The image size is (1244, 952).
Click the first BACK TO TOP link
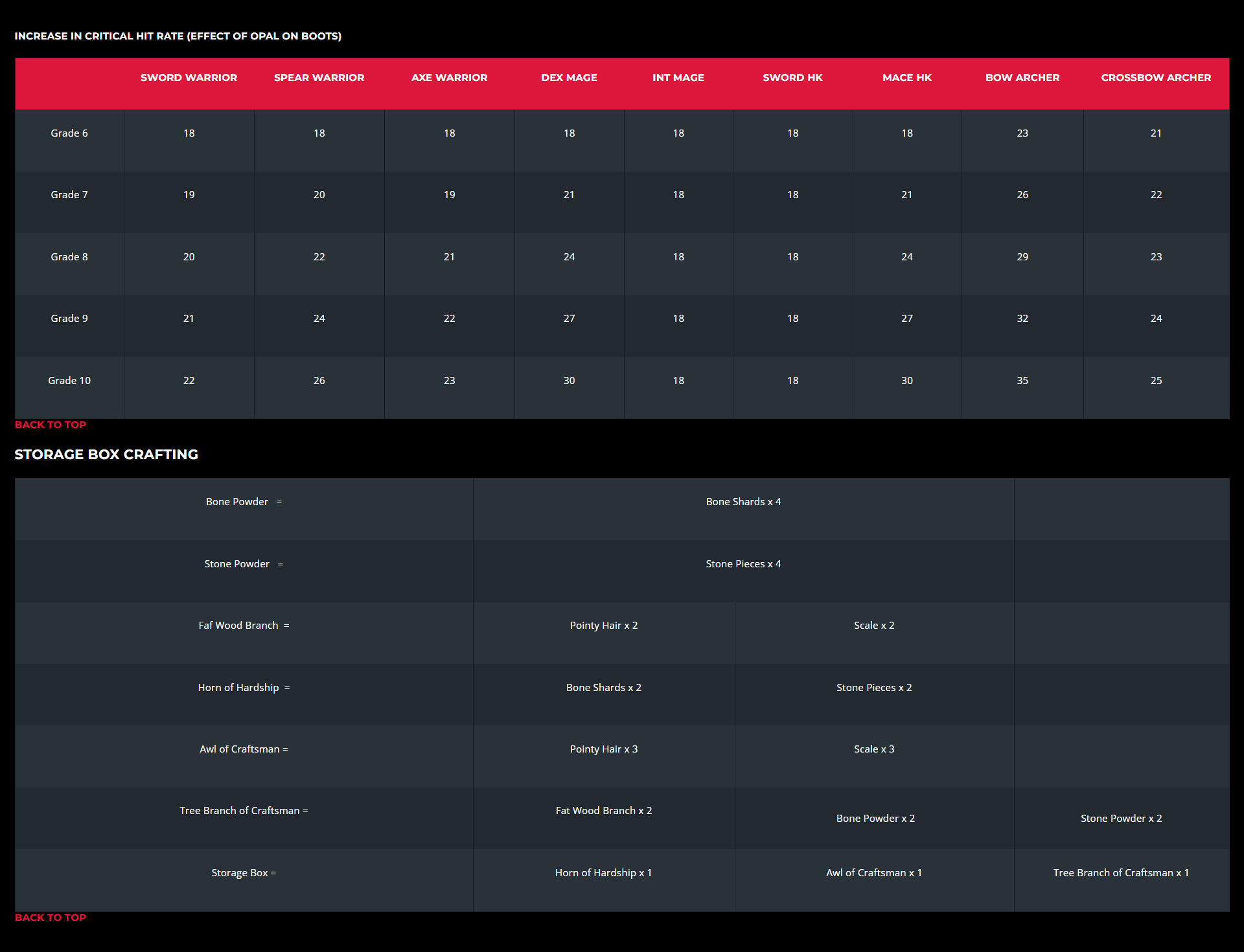tap(51, 425)
